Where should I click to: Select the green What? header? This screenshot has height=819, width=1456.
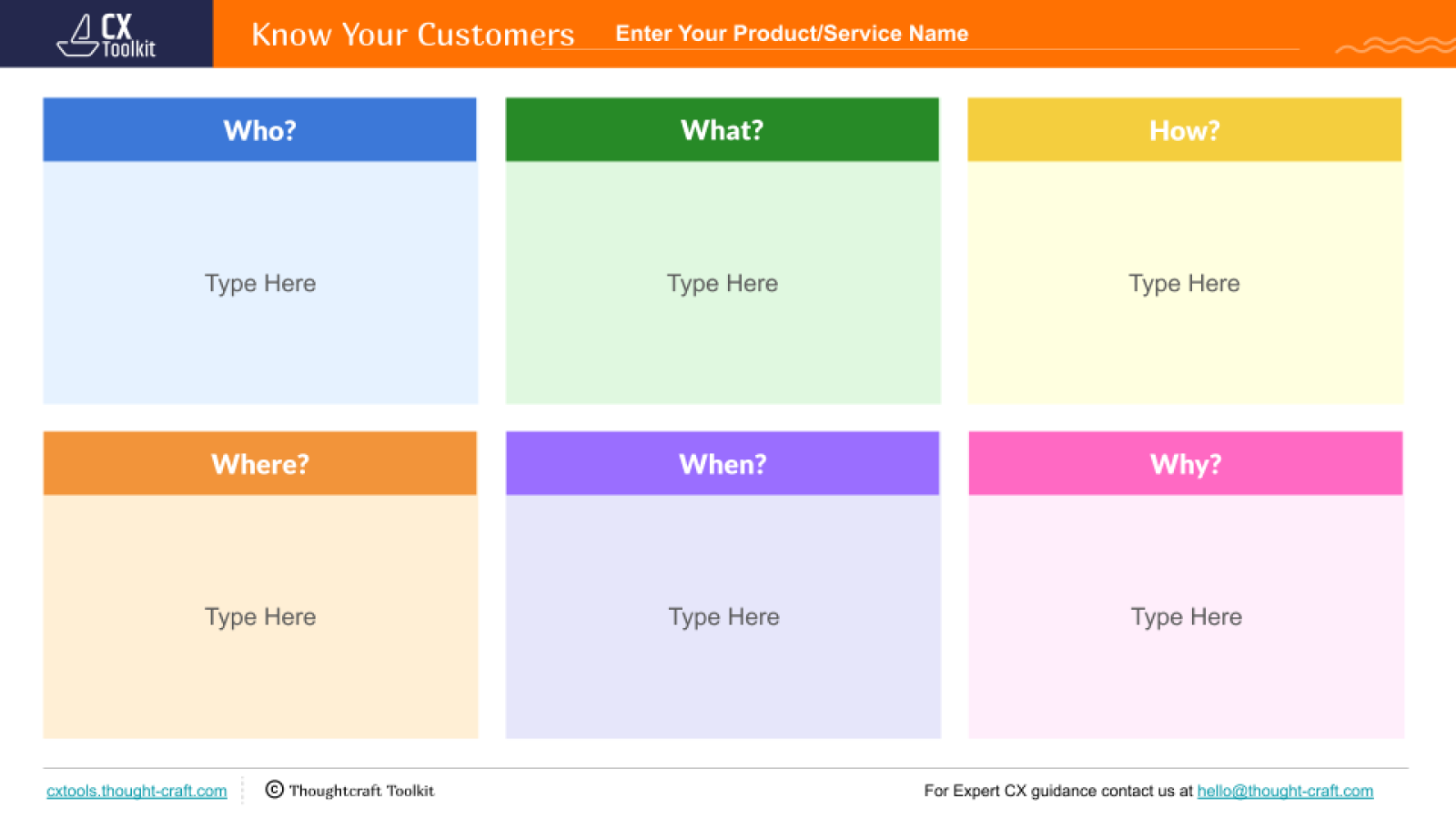722,130
